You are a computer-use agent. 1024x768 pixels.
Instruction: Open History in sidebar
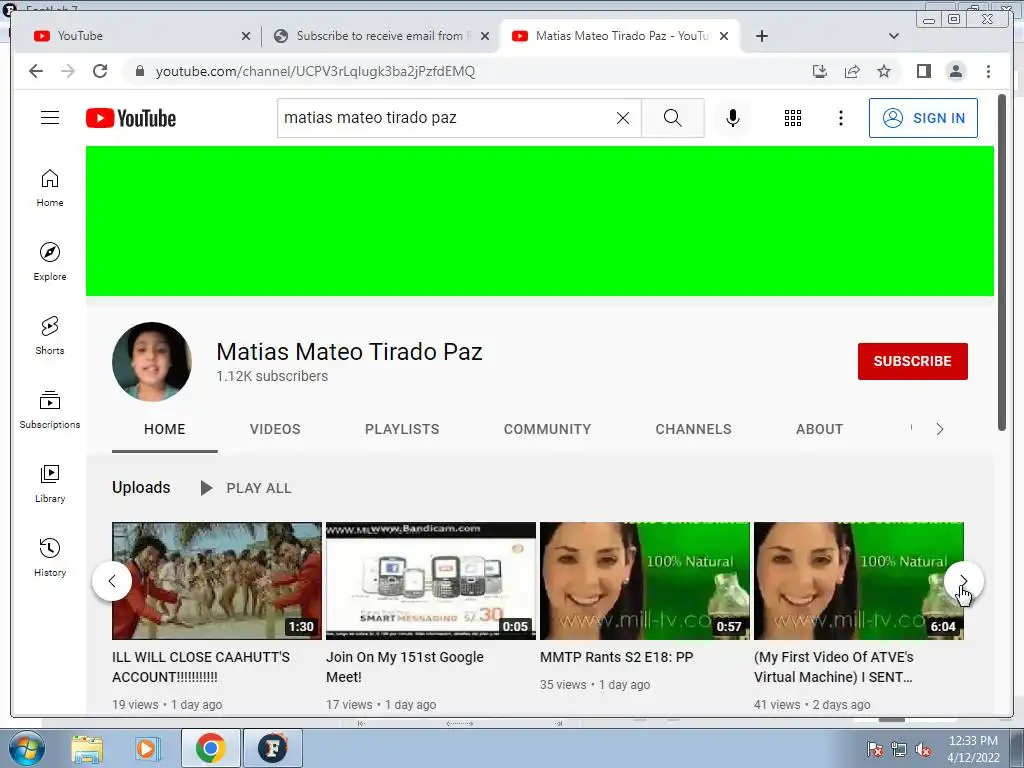pyautogui.click(x=50, y=557)
